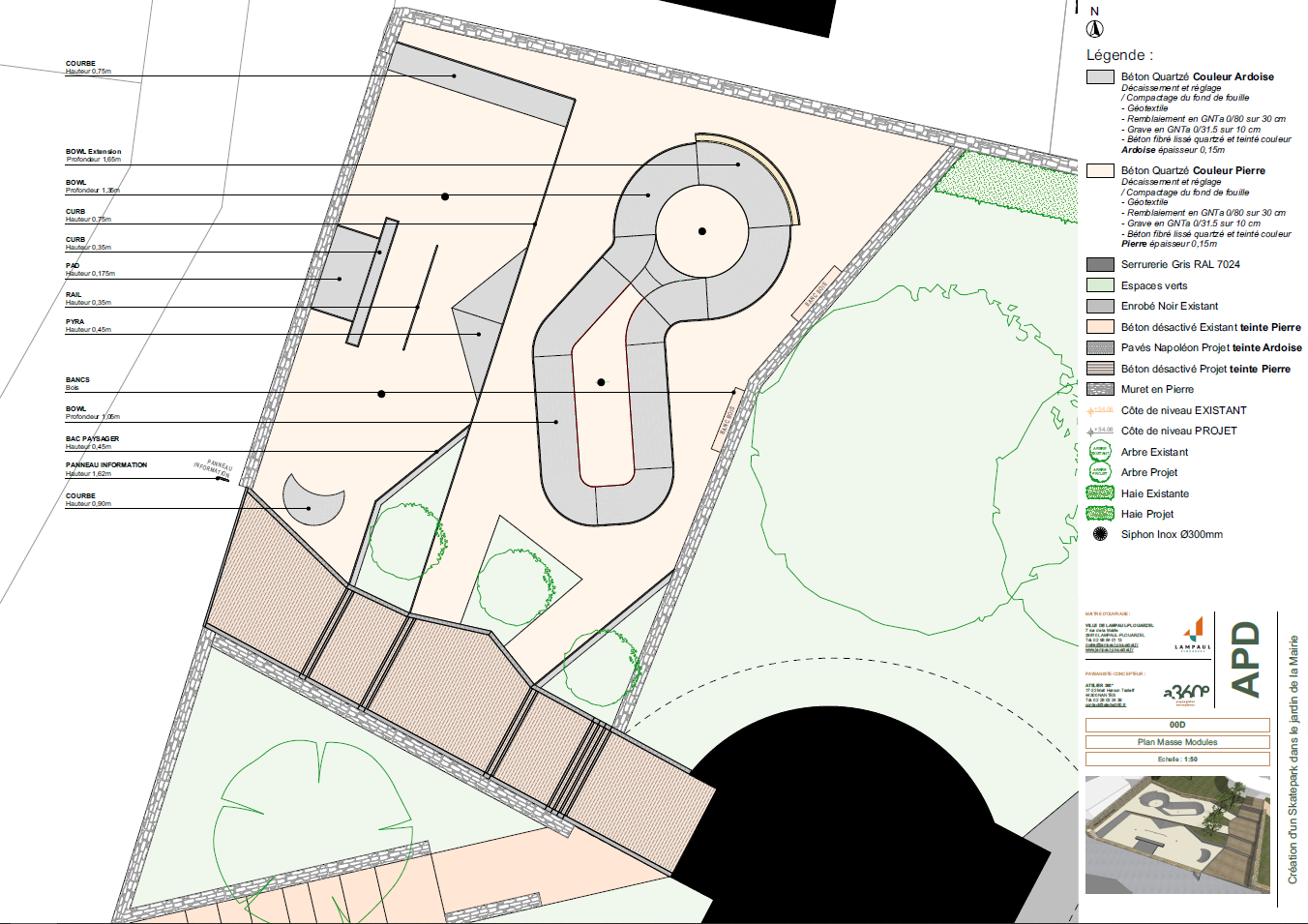This screenshot has height=924, width=1308.
Task: Click the Béton désactivé Projet striped swatch
Action: tap(1100, 368)
